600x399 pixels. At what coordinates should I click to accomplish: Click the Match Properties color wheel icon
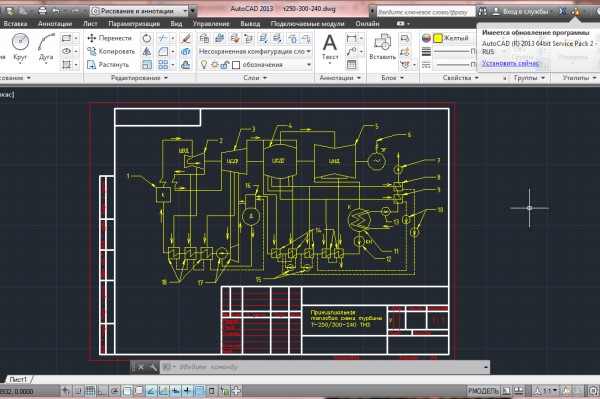point(426,38)
